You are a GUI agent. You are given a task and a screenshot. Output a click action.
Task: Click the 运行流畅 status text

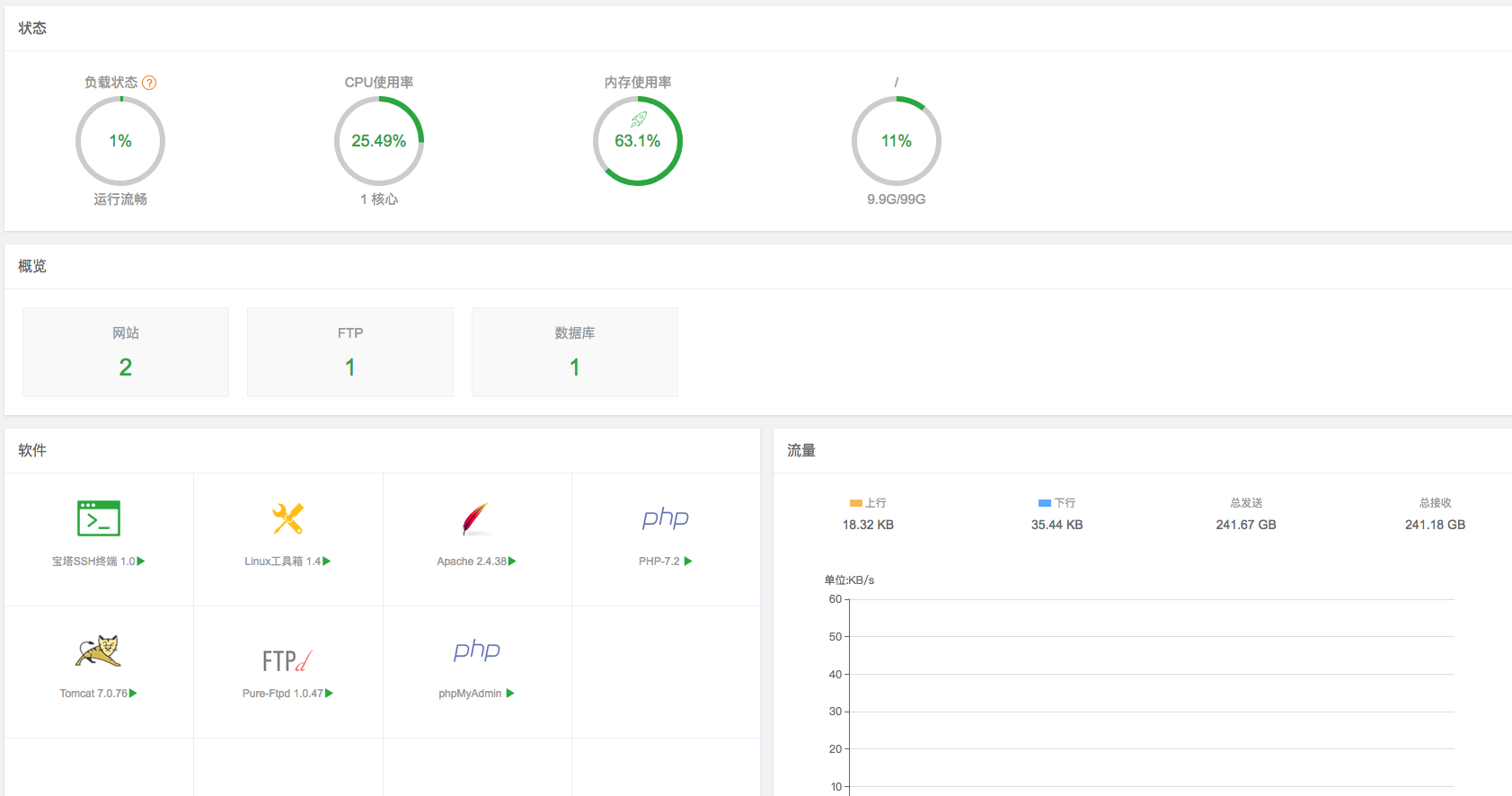click(x=120, y=199)
